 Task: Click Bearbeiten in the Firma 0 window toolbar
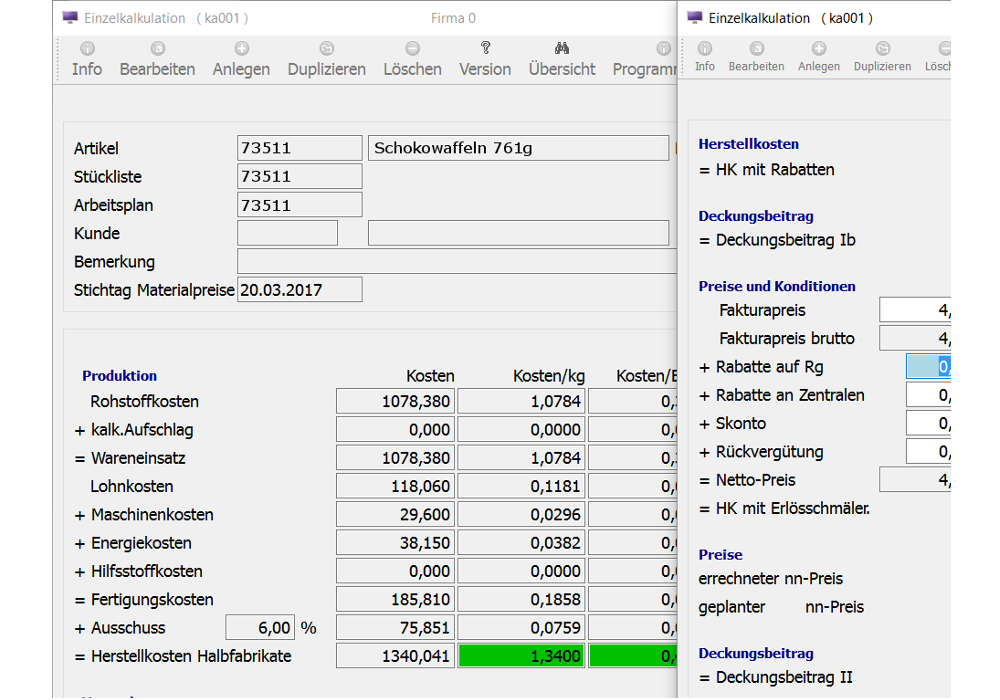coord(157,59)
